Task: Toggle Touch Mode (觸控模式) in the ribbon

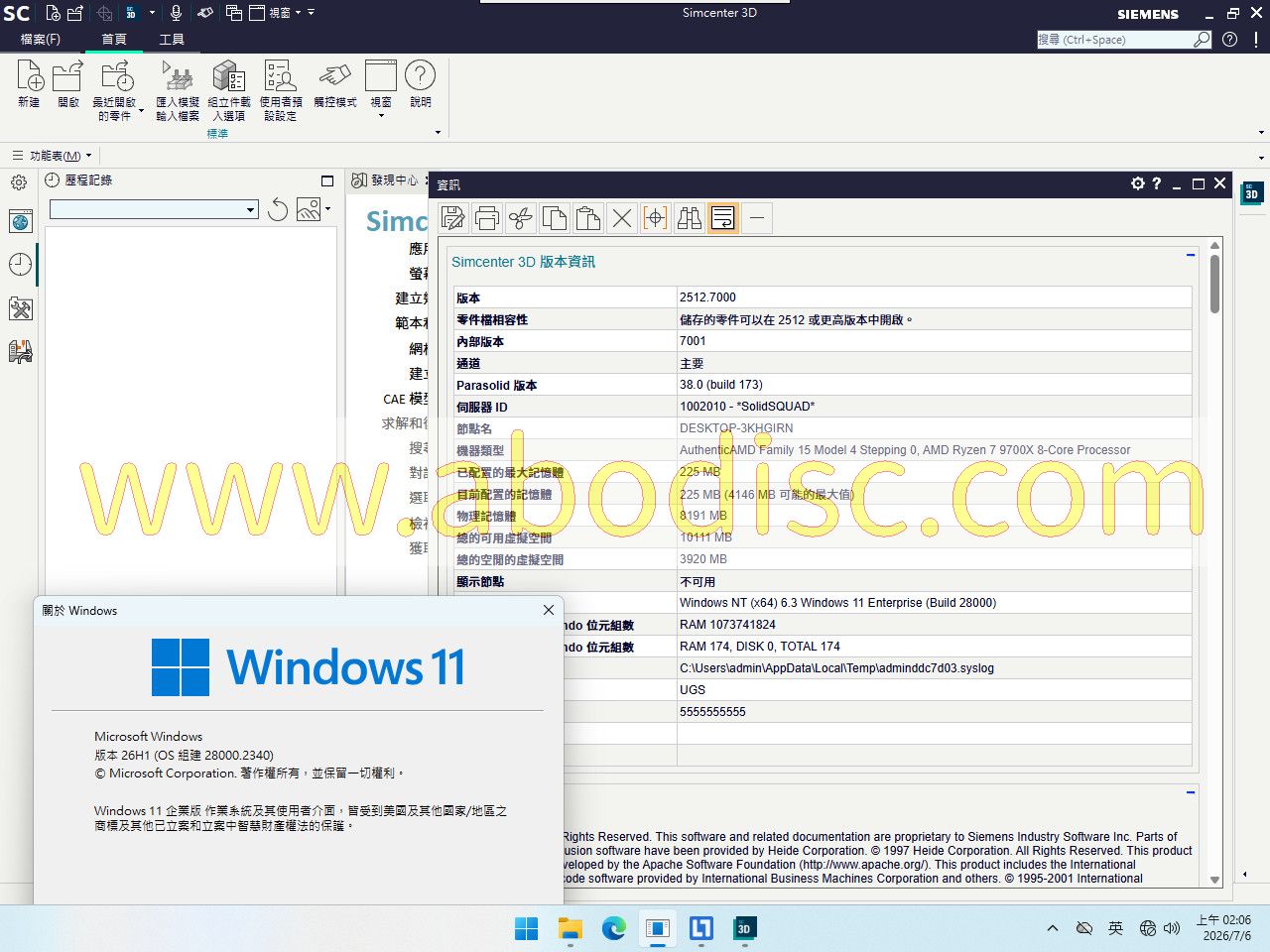Action: click(x=335, y=83)
